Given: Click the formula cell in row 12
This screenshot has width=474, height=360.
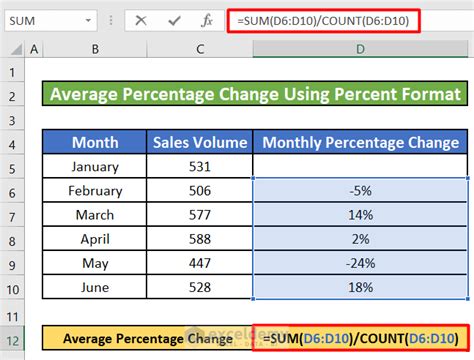Looking at the screenshot, I should point(361,338).
